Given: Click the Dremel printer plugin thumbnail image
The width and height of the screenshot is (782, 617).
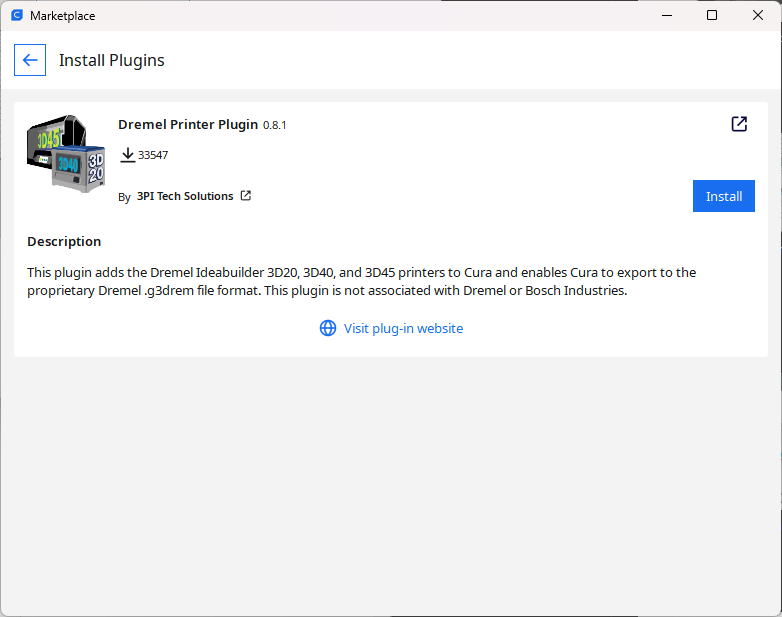Looking at the screenshot, I should [x=66, y=154].
